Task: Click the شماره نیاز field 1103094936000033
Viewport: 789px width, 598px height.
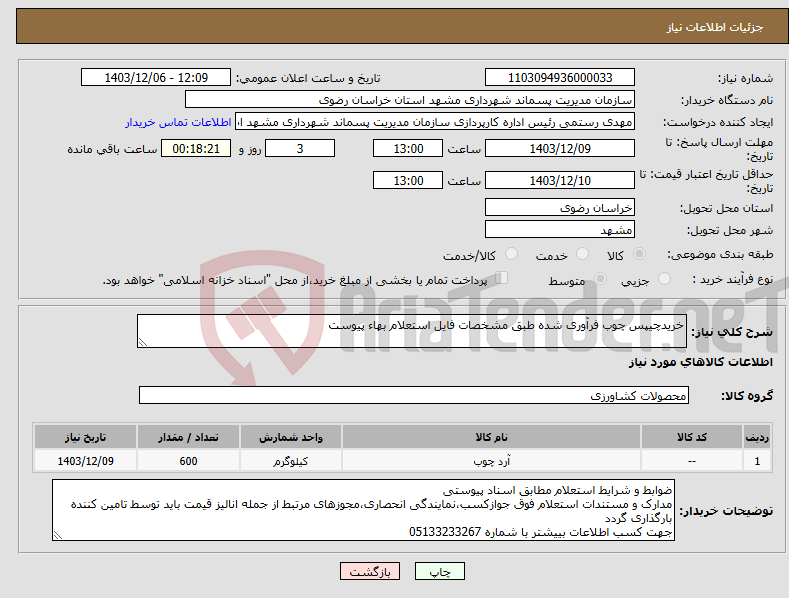Action: pos(560,78)
